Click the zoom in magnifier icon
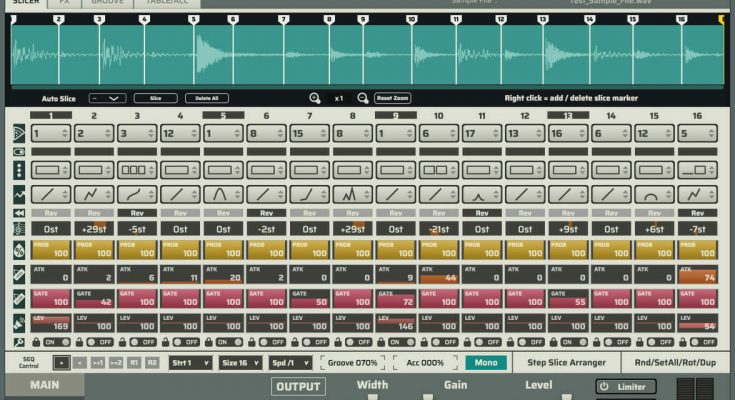 (315, 98)
